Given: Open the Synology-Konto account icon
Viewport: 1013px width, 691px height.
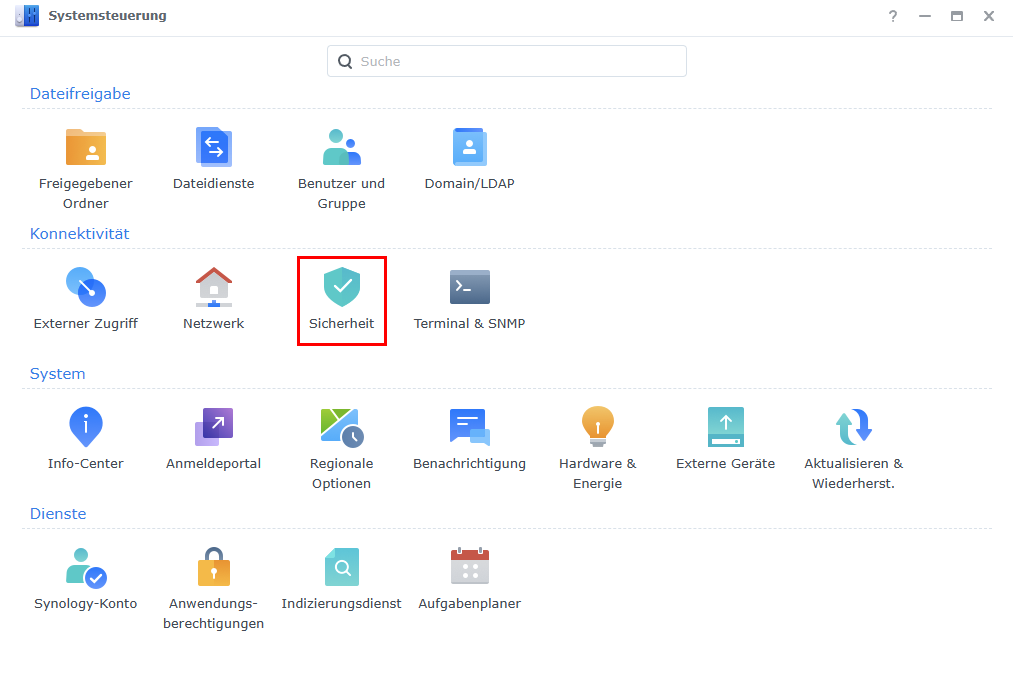Looking at the screenshot, I should point(86,568).
